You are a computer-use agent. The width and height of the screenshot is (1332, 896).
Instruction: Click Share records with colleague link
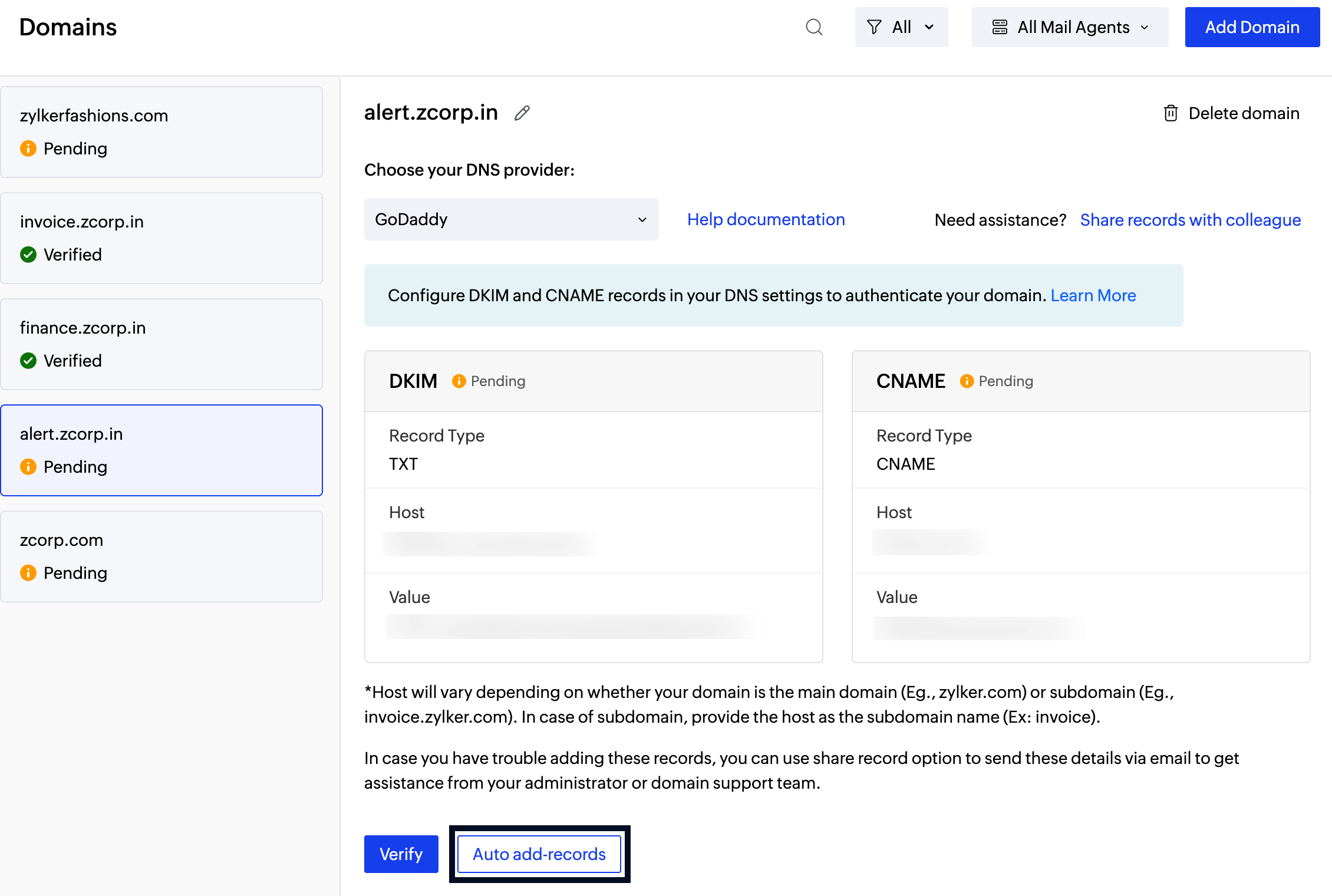1190,220
